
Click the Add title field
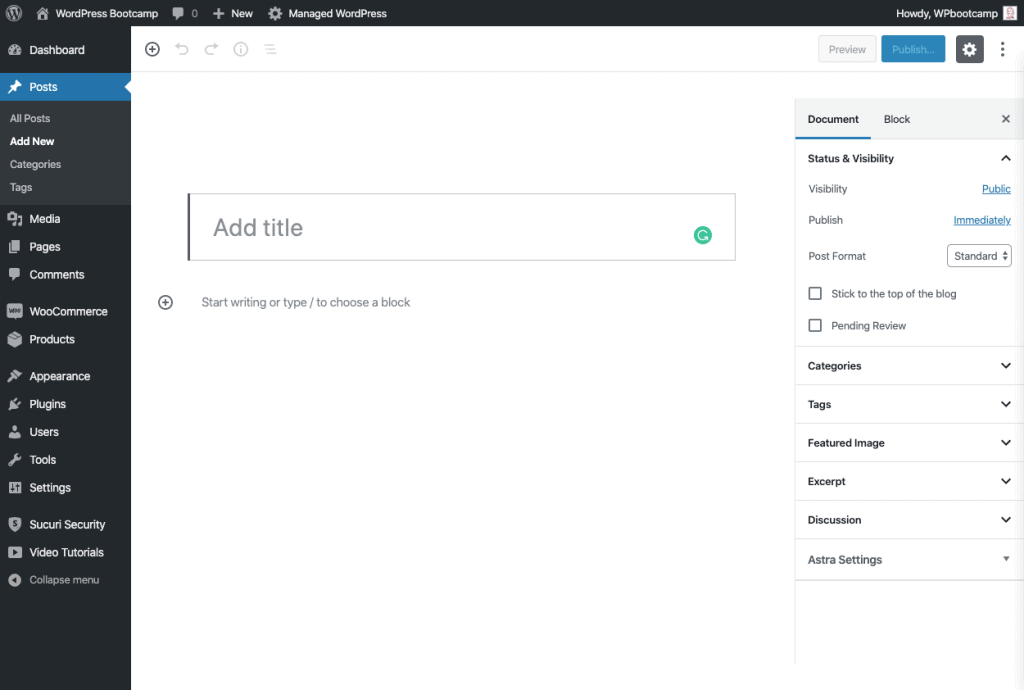click(x=462, y=227)
